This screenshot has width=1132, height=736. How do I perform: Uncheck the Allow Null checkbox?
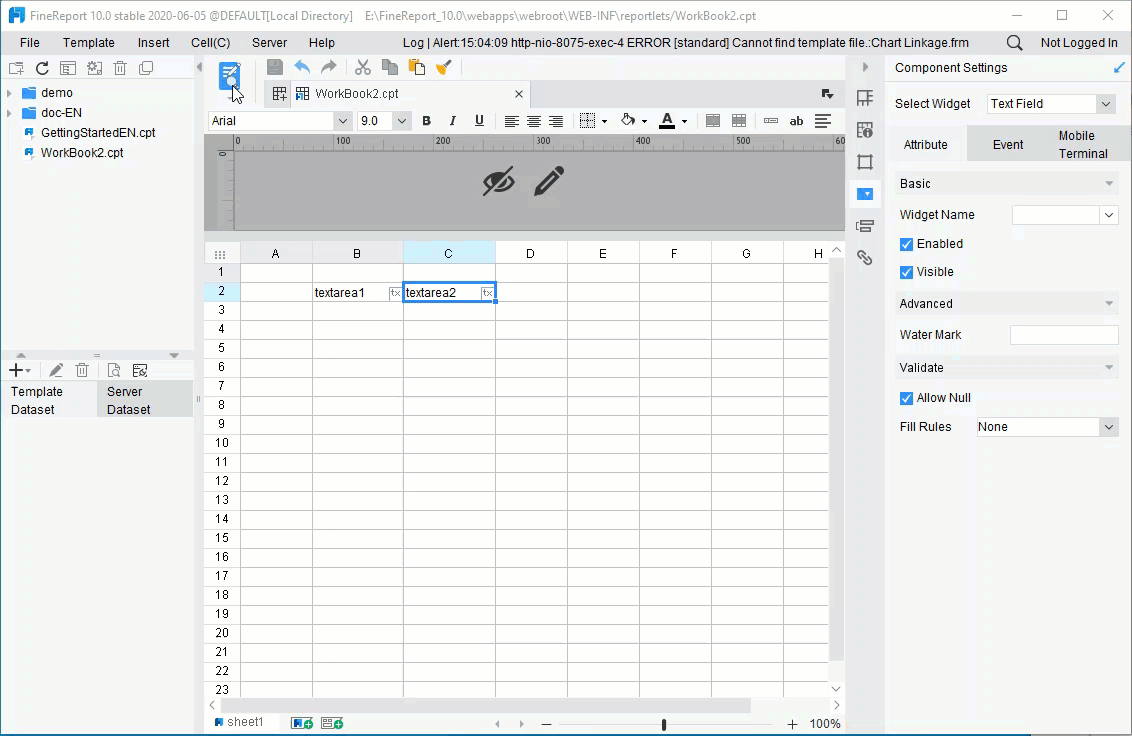tap(905, 397)
